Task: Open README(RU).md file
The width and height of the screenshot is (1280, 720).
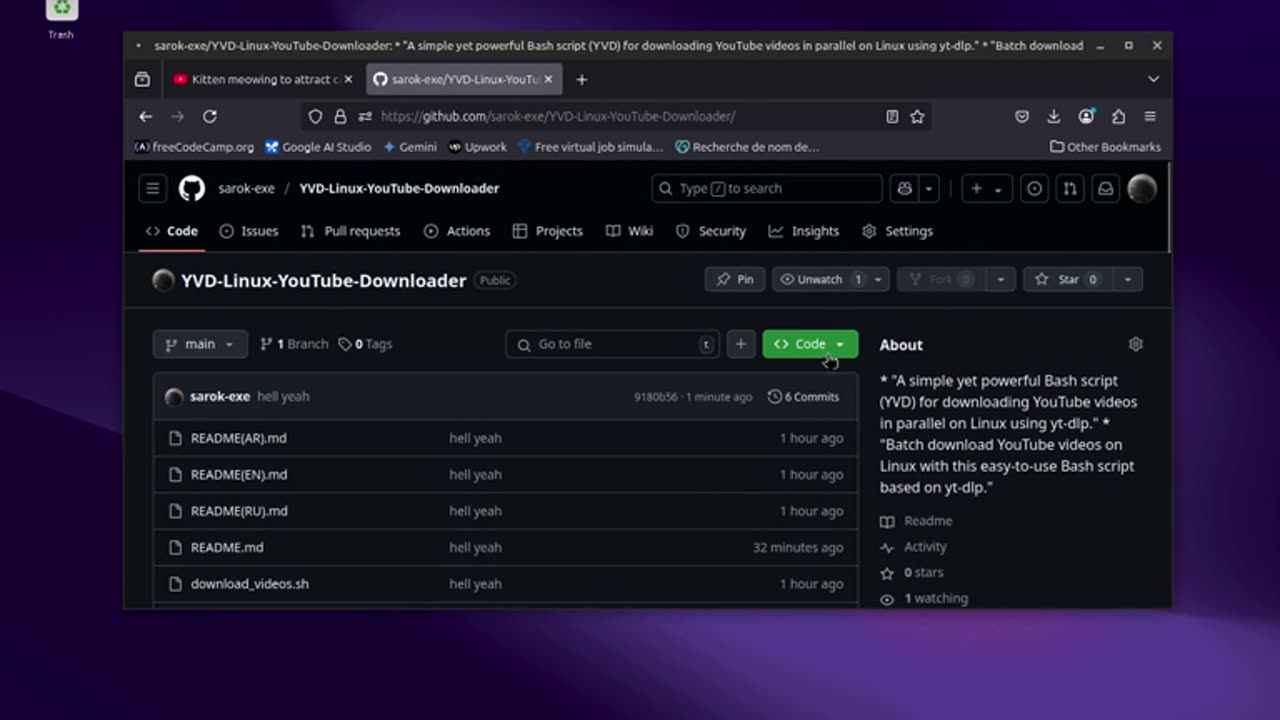Action: tap(239, 511)
